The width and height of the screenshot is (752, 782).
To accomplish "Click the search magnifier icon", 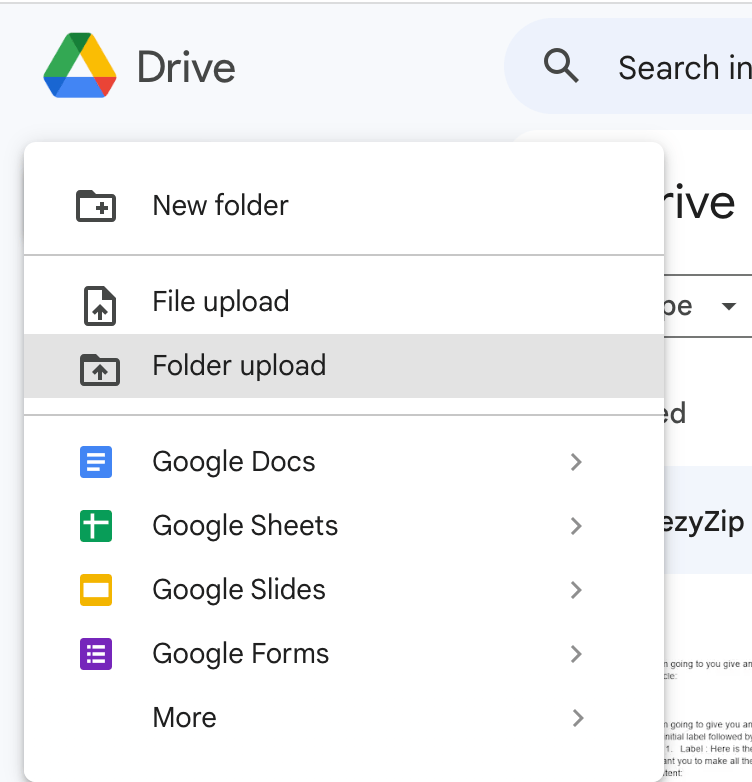I will 561,66.
